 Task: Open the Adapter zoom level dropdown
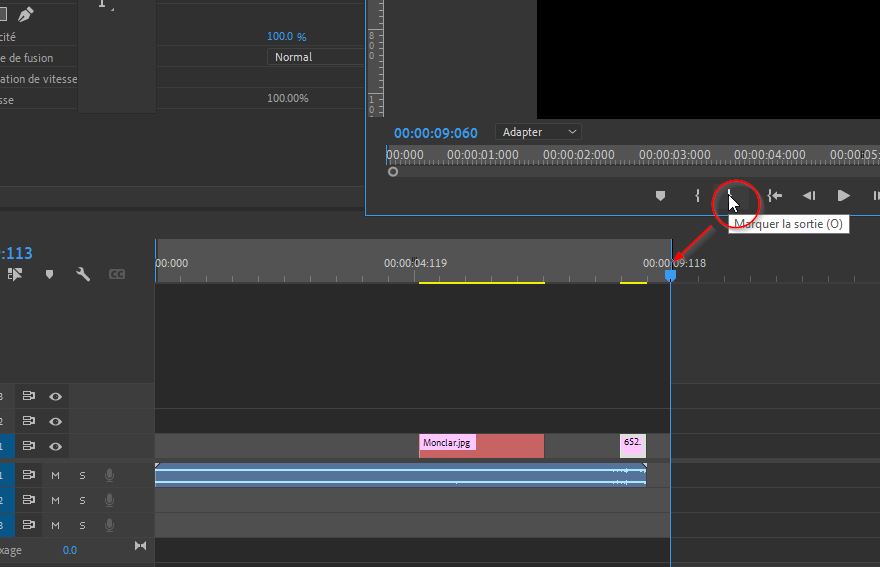[538, 132]
